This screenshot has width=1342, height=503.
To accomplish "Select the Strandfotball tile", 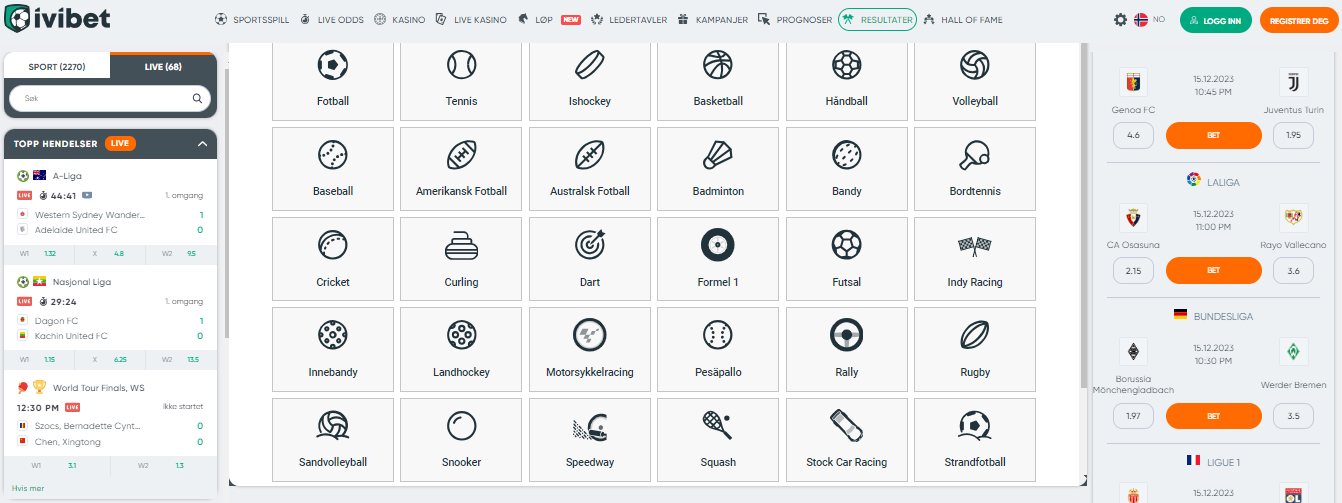I will tap(975, 440).
